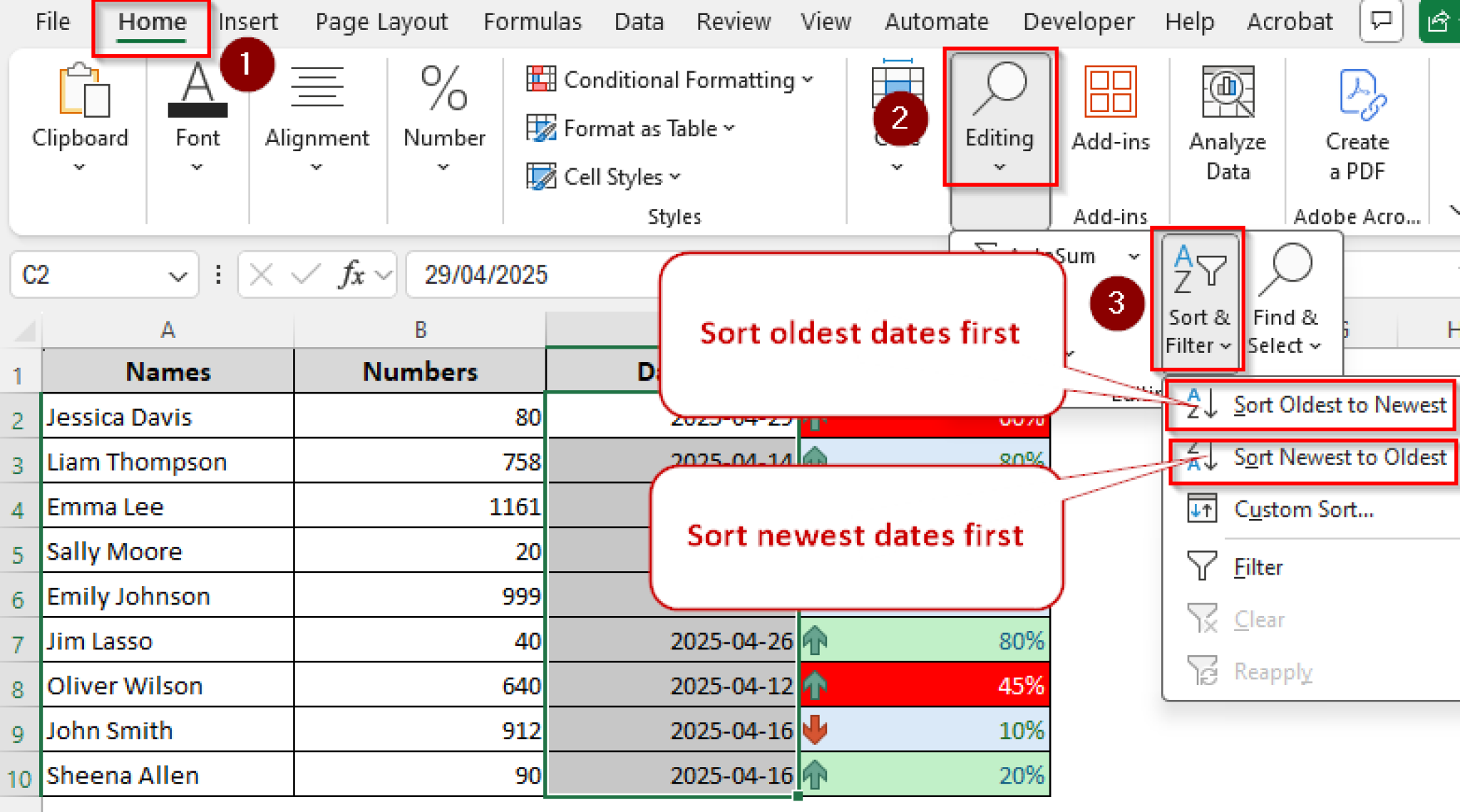The width and height of the screenshot is (1460, 812).
Task: Expand the Number group dropdown
Action: click(x=443, y=168)
